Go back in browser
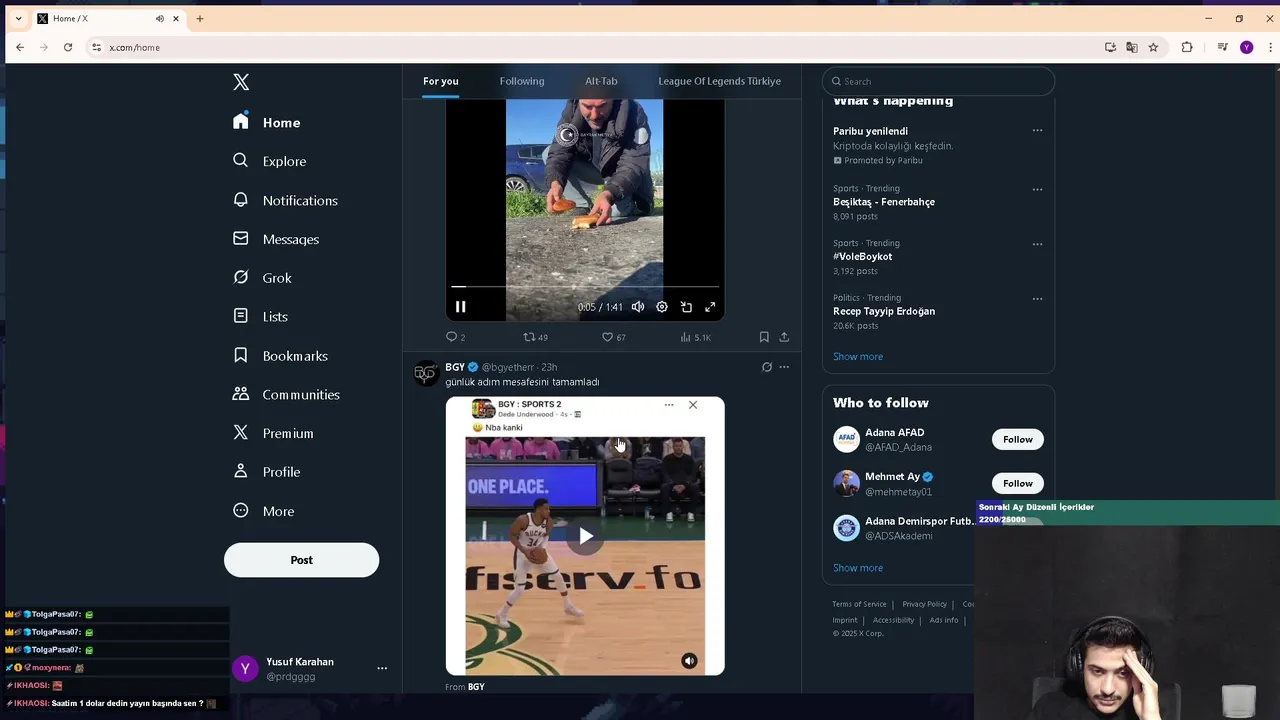Screen dimensions: 1280x720 [20, 47]
